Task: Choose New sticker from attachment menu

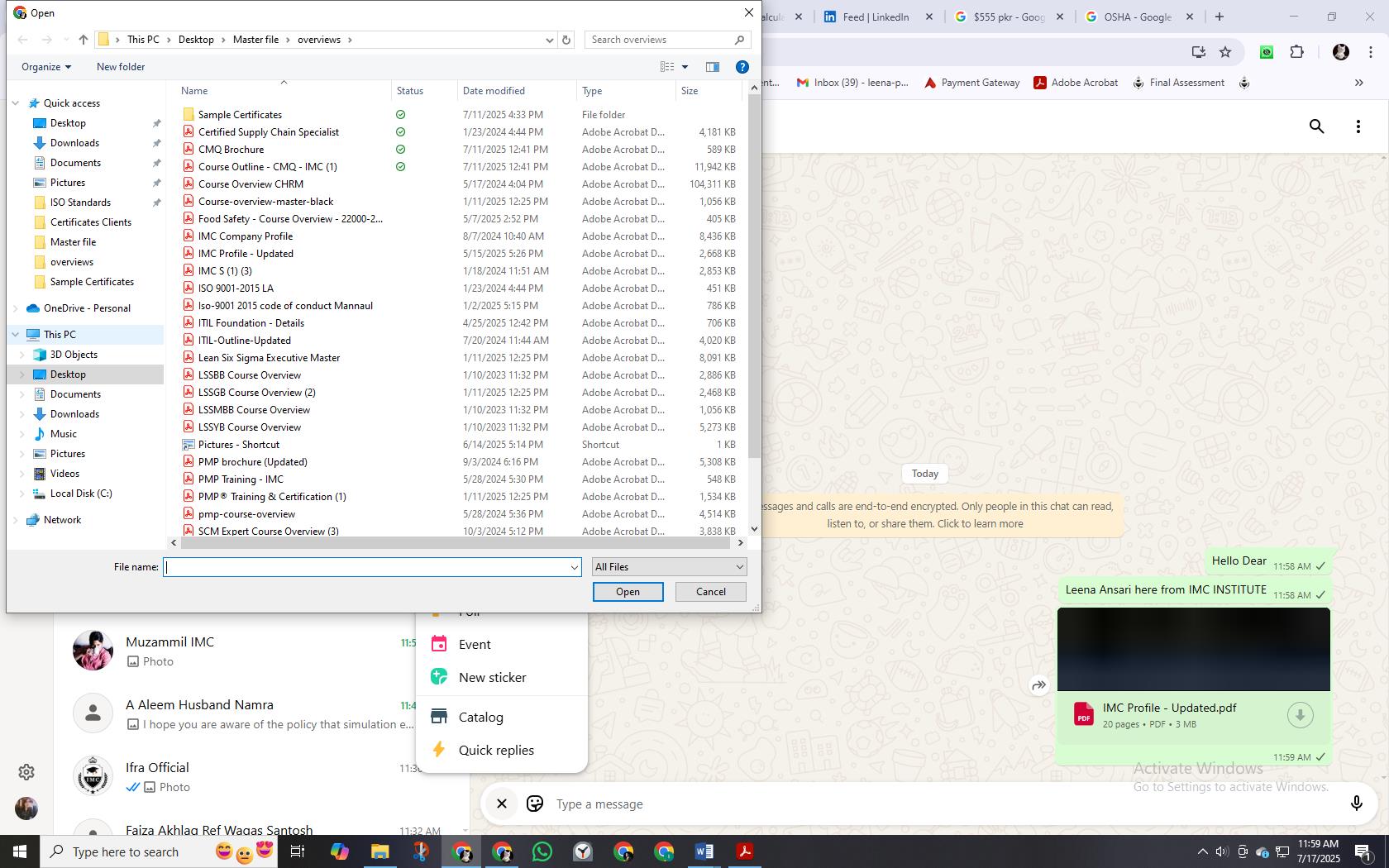Action: click(x=501, y=677)
